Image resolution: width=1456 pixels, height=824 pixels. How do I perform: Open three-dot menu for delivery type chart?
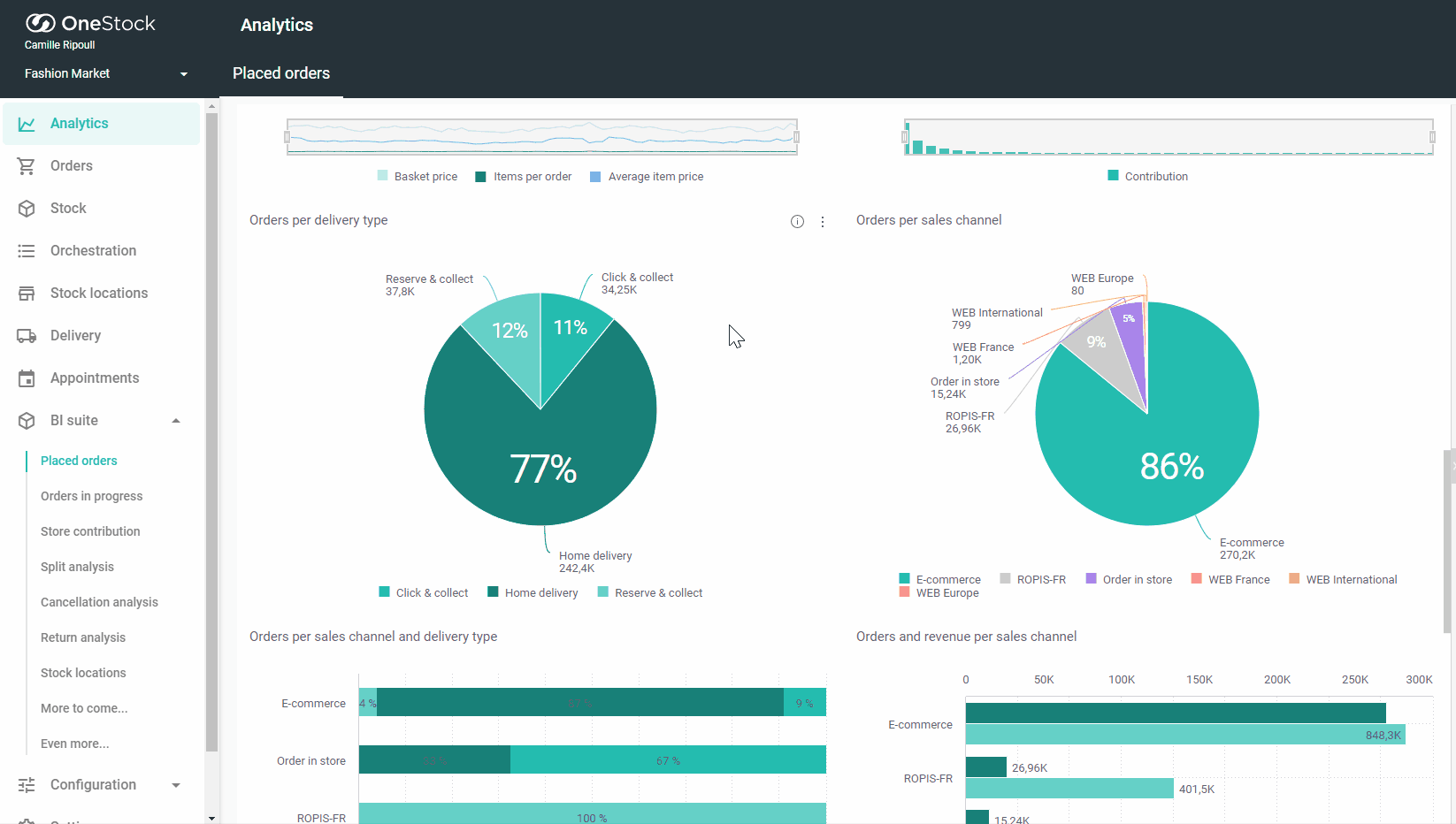(823, 222)
